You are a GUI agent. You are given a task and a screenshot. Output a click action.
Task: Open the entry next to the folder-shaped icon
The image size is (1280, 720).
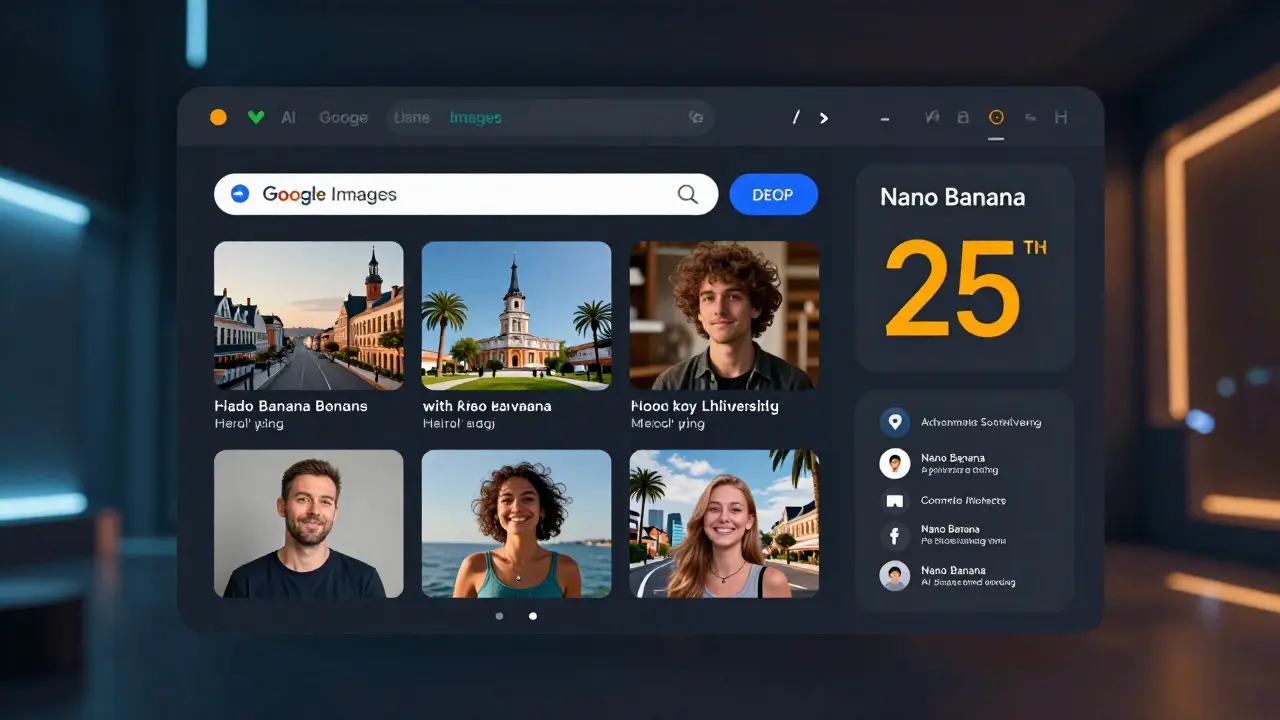pos(963,500)
